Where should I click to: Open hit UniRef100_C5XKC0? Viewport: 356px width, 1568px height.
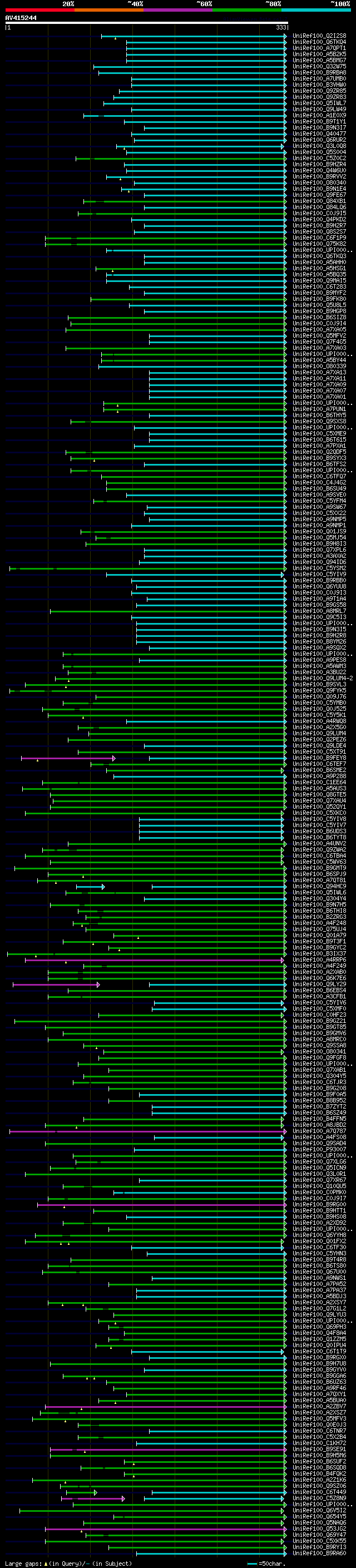319,813
